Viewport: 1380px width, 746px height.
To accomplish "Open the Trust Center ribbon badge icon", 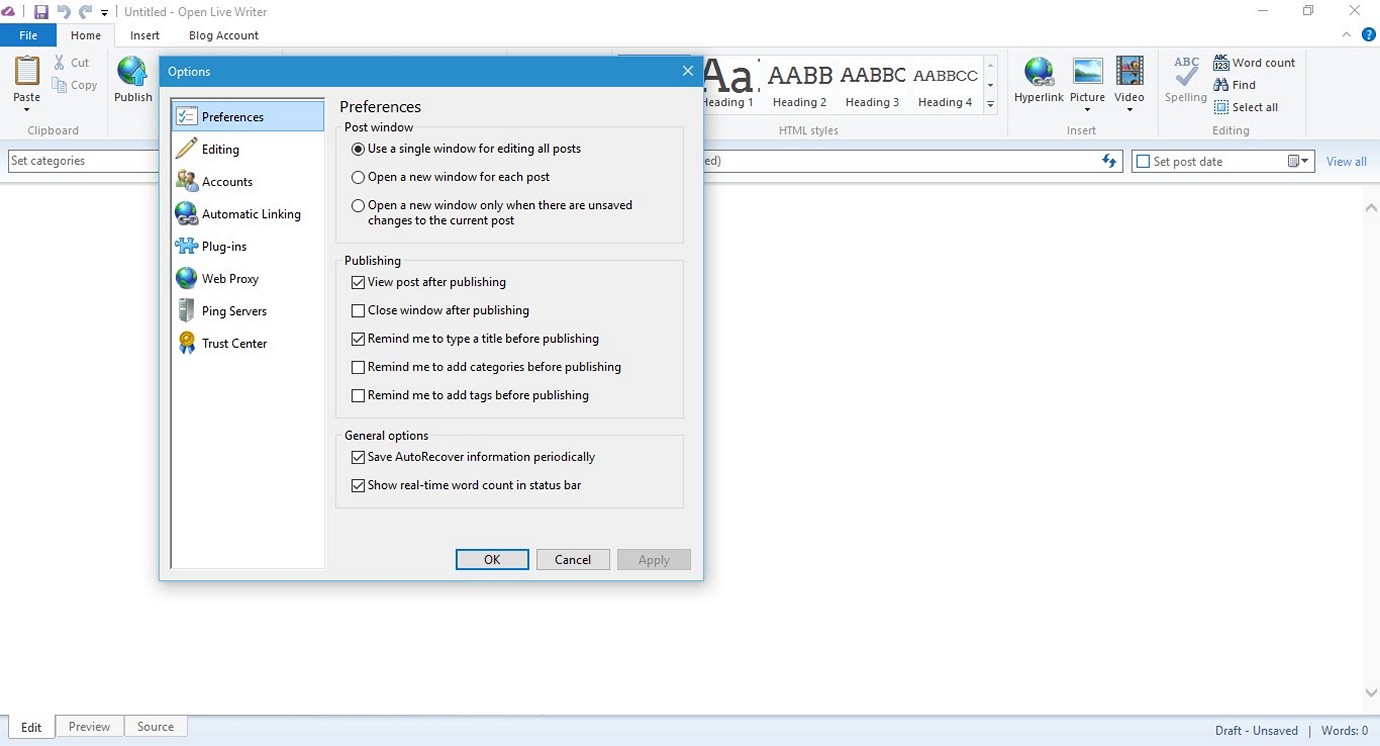I will click(186, 343).
